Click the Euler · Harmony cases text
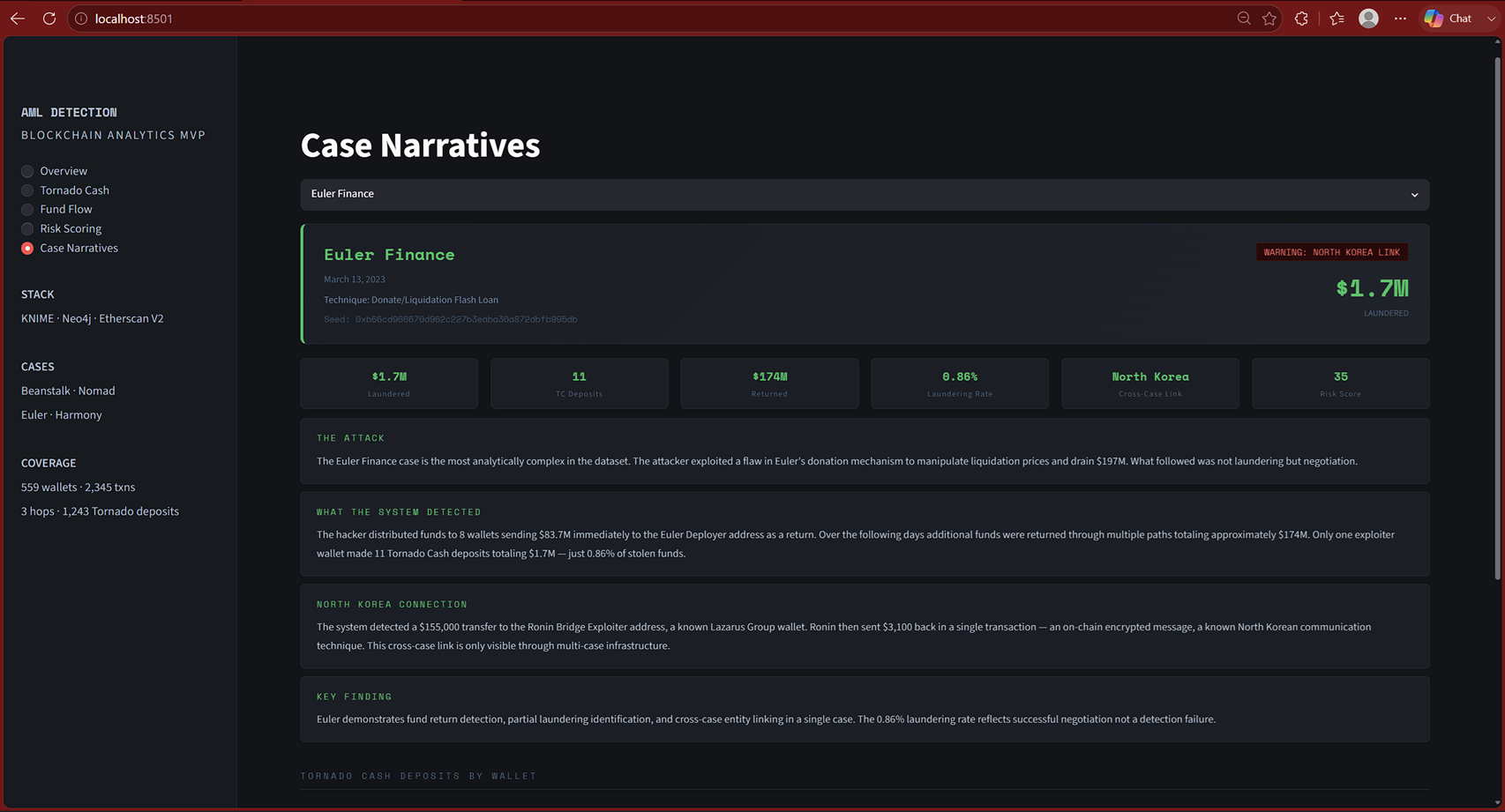Image resolution: width=1505 pixels, height=812 pixels. click(x=62, y=415)
